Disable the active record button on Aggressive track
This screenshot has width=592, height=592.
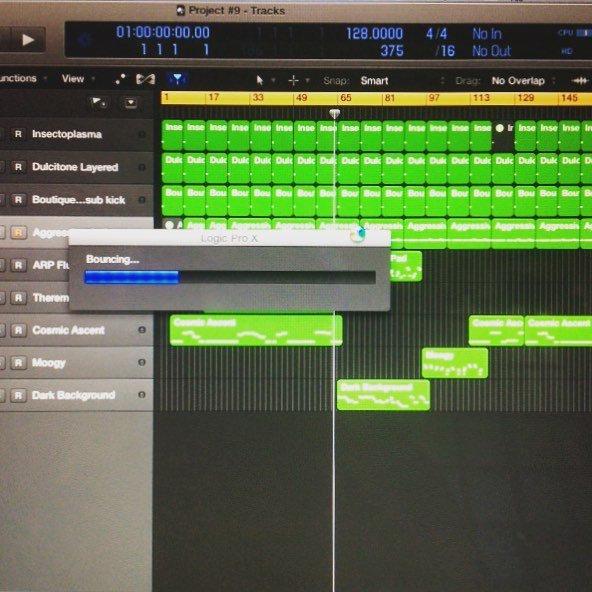coord(18,232)
